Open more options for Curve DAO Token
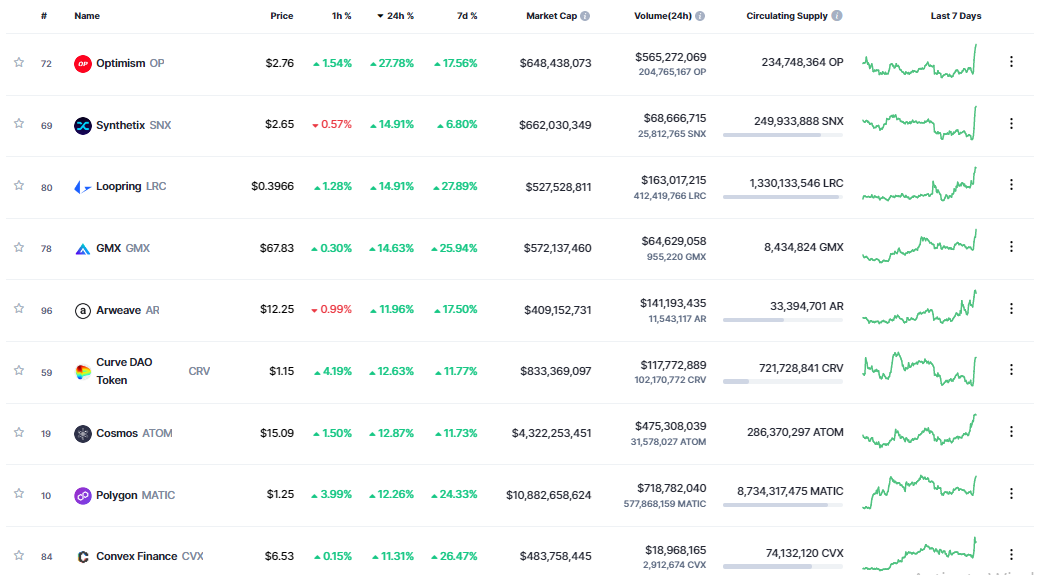The height and width of the screenshot is (575, 1053). pyautogui.click(x=1011, y=370)
